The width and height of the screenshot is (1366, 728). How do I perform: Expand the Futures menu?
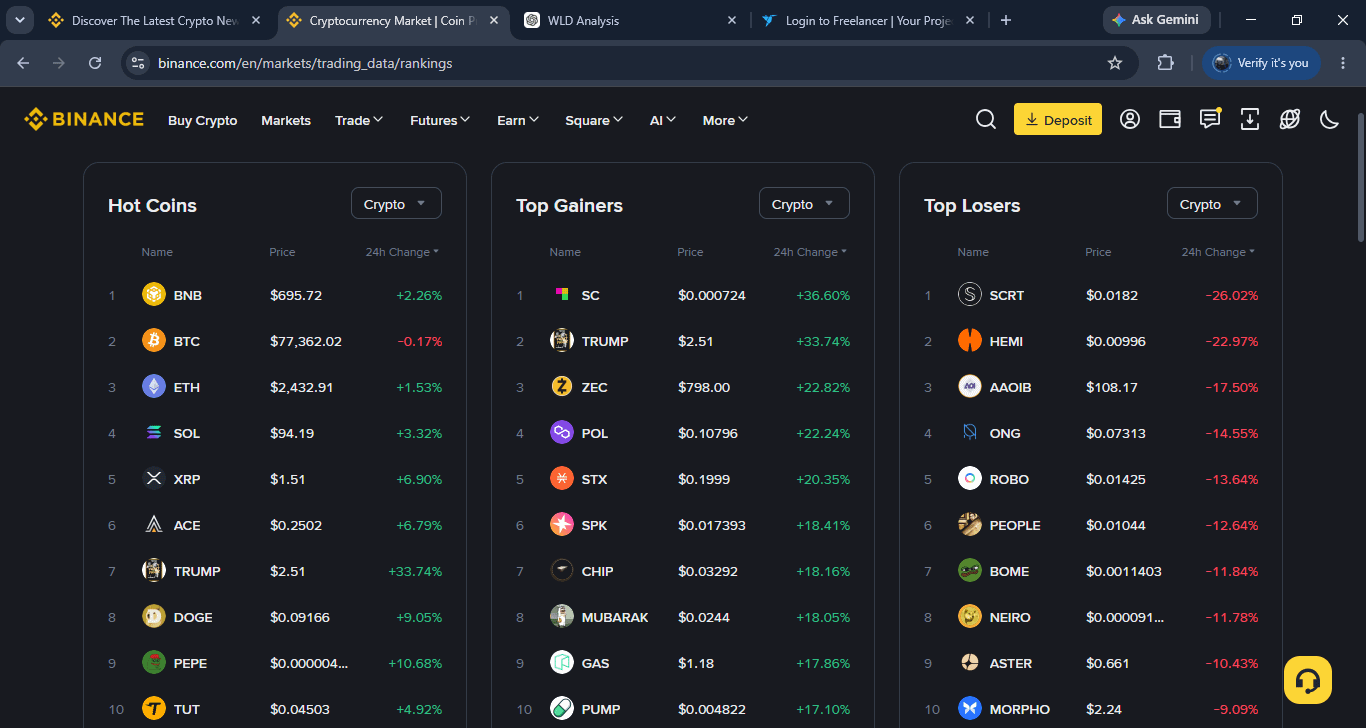pos(440,120)
